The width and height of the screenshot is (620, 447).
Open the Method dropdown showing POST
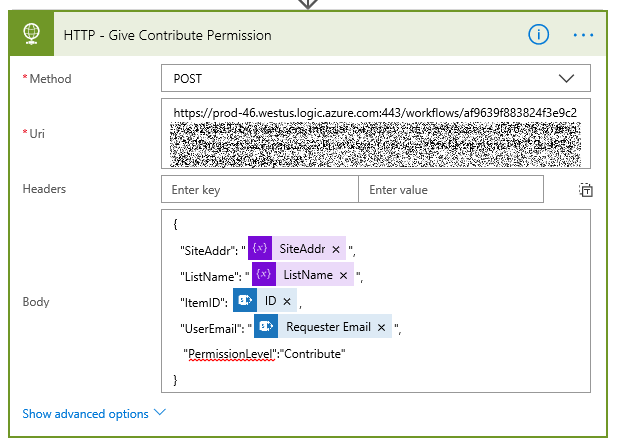pyautogui.click(x=376, y=78)
